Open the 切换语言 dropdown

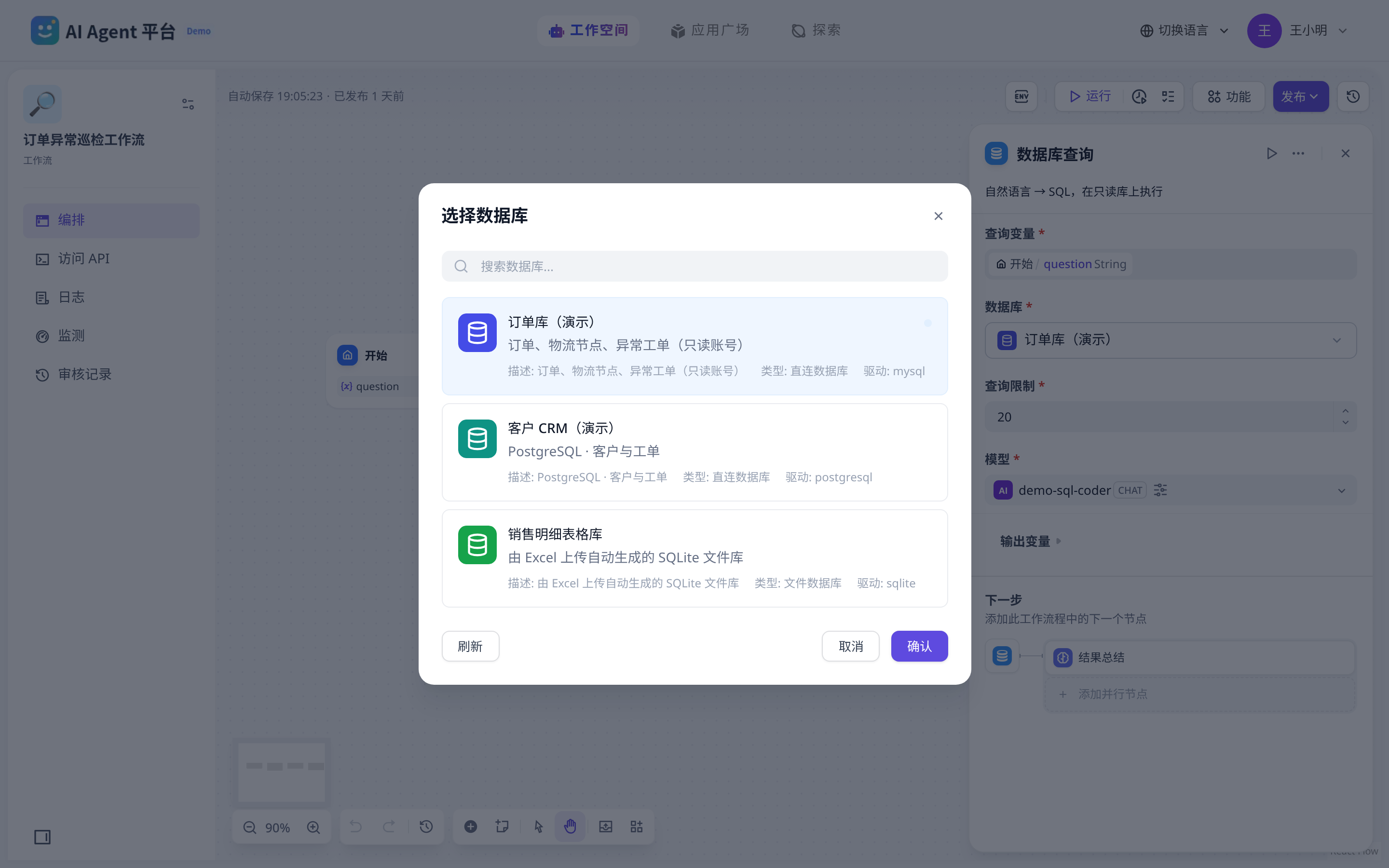click(1184, 30)
